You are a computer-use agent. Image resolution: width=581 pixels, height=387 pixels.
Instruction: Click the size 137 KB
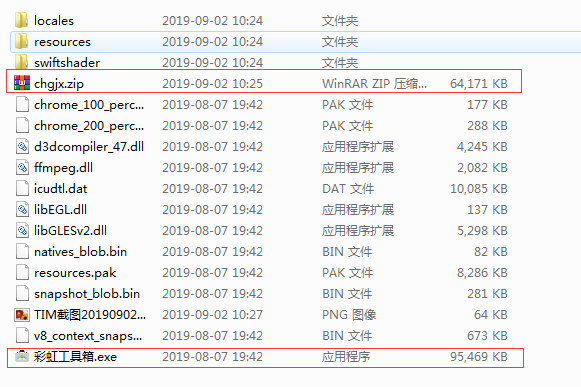coord(487,210)
